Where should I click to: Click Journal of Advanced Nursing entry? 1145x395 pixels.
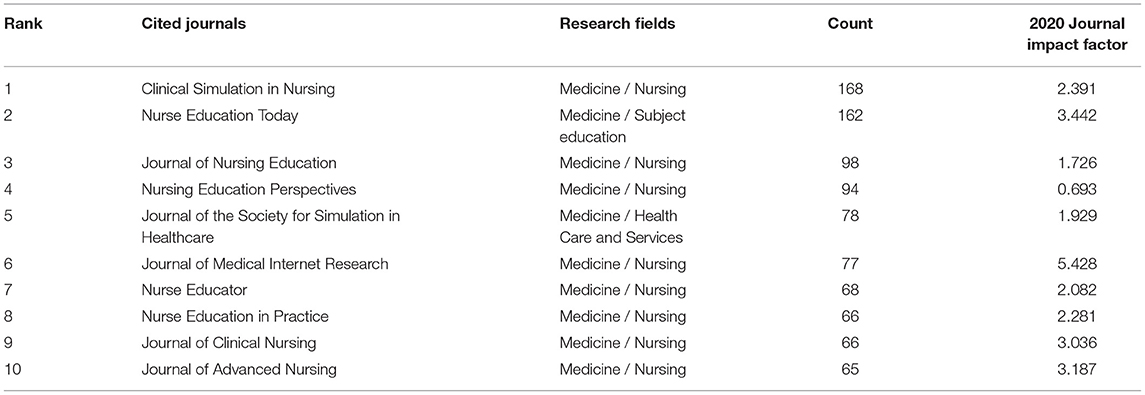coord(239,369)
